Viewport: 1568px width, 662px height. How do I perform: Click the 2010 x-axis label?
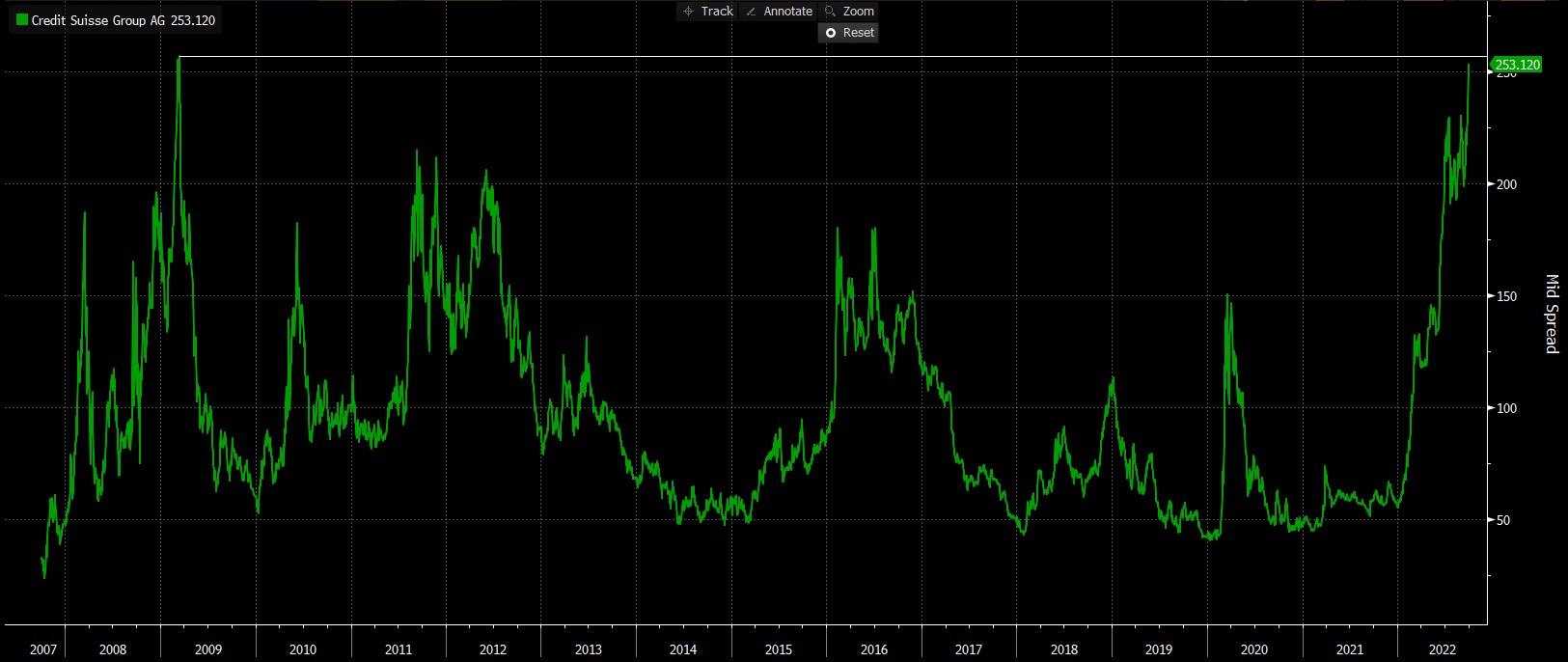303,649
